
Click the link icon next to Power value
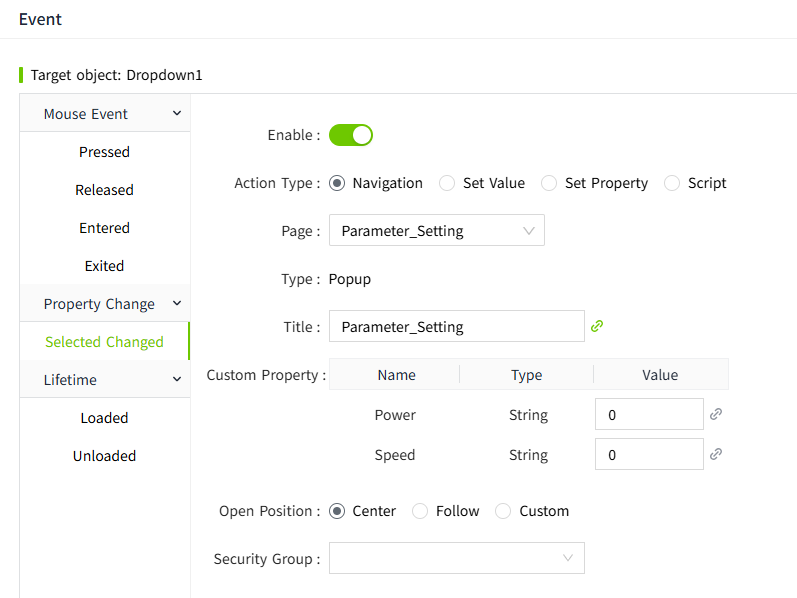(x=716, y=414)
